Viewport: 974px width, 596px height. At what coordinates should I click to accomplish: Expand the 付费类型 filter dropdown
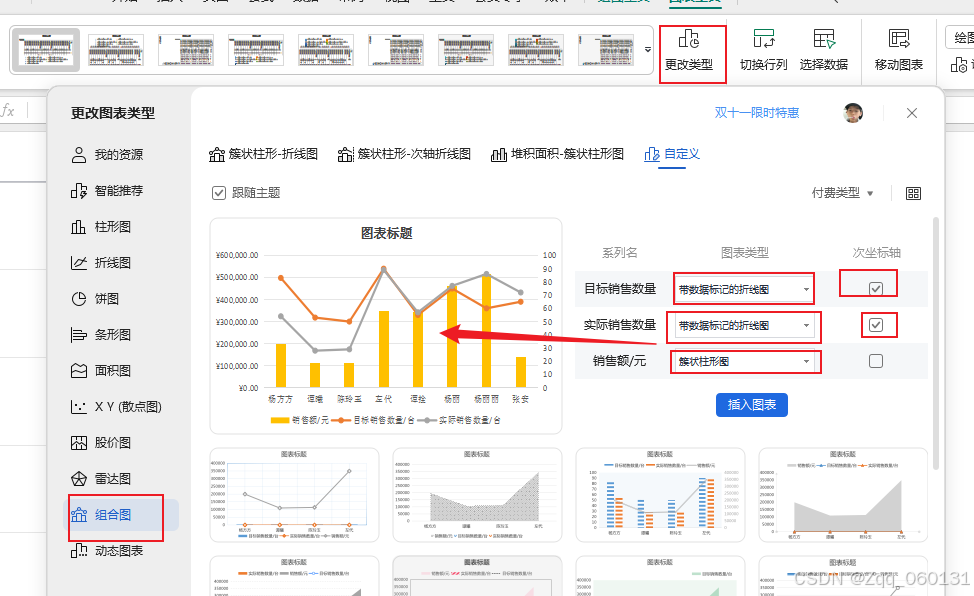pyautogui.click(x=842, y=193)
